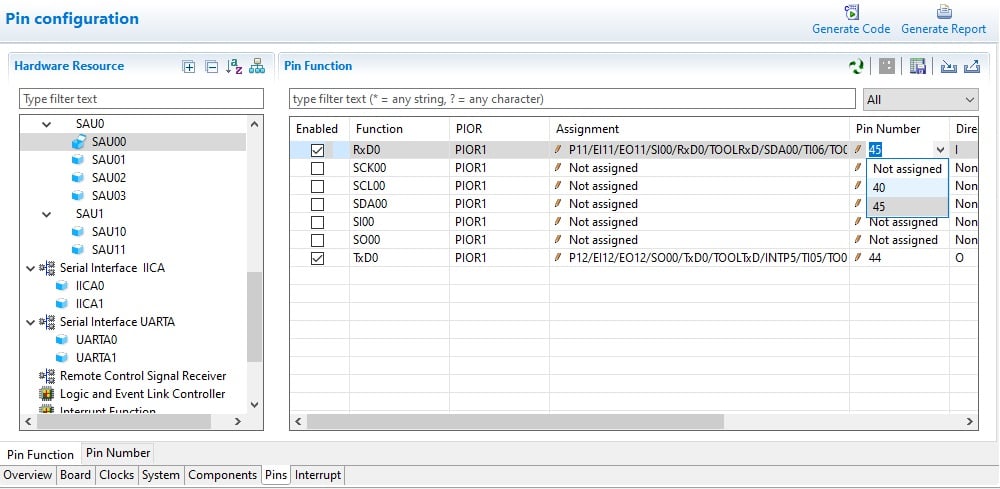Open the Clocks tab

point(116,475)
